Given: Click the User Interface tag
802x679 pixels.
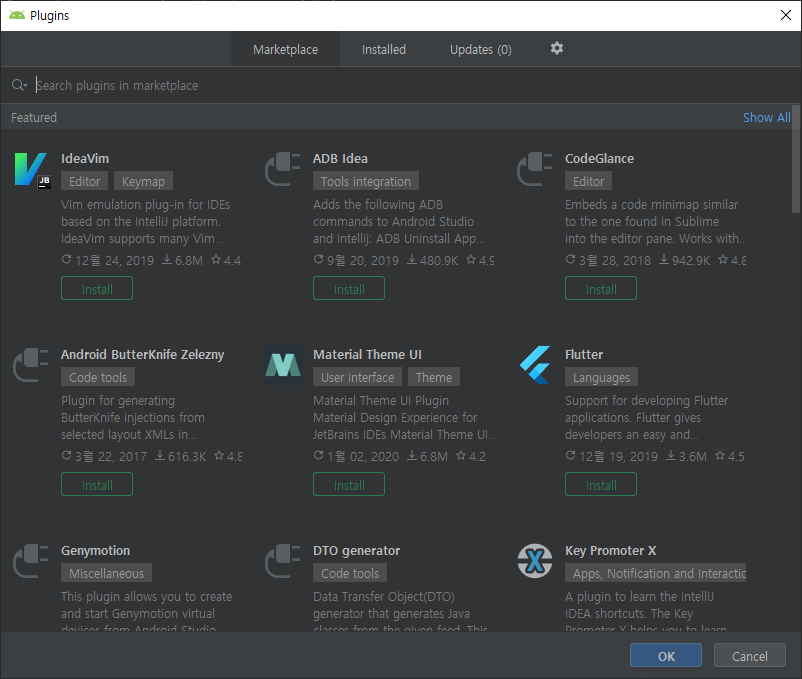Looking at the screenshot, I should pos(358,377).
